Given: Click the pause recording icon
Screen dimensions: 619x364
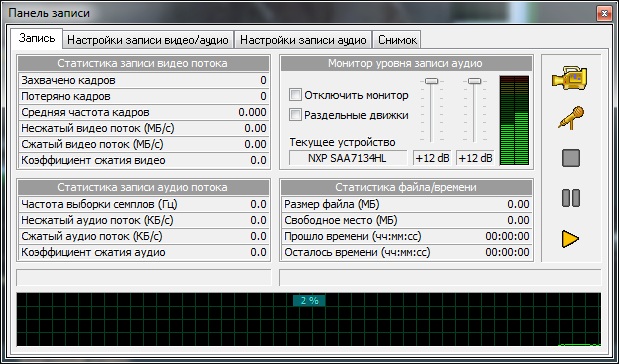Looking at the screenshot, I should click(x=571, y=198).
